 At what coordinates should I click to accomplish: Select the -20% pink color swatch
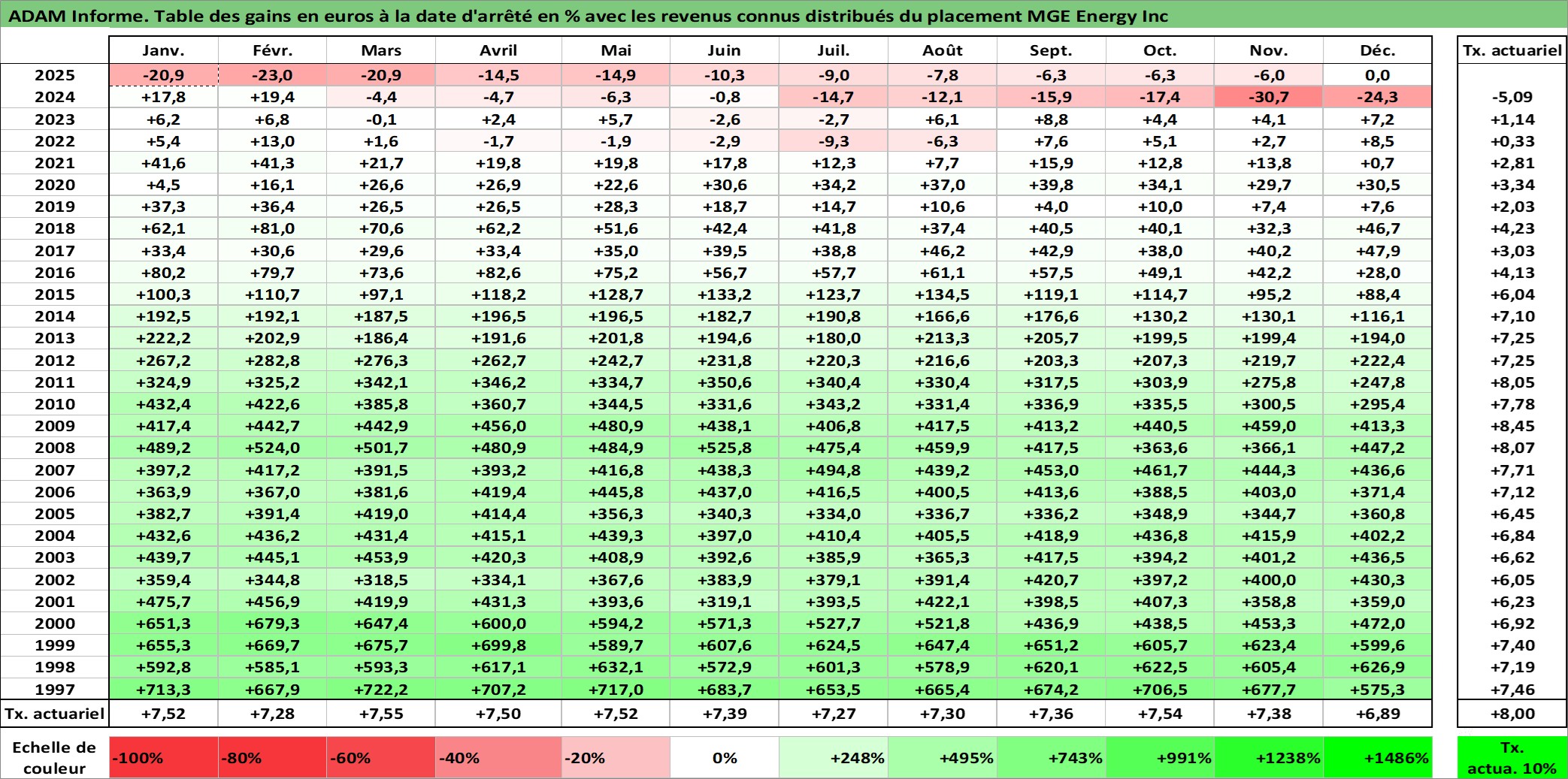(x=616, y=757)
